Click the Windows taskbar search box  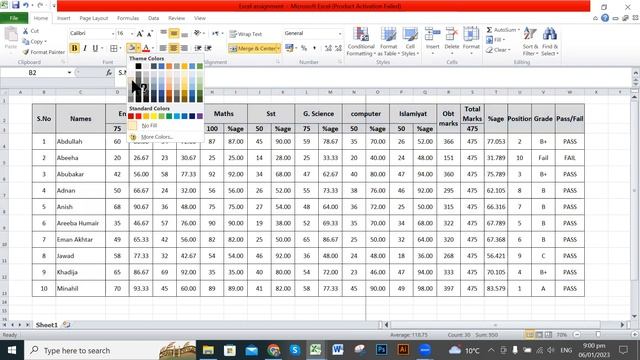pyautogui.click(x=110, y=350)
